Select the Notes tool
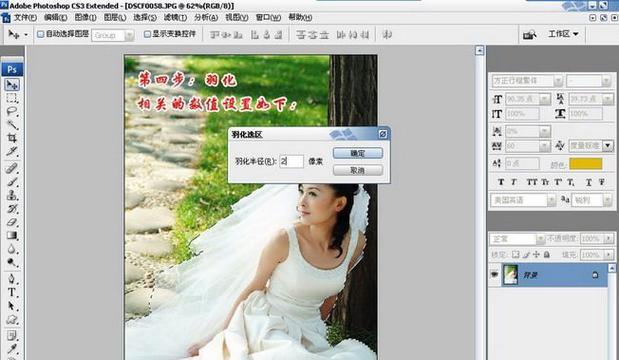The height and width of the screenshot is (360, 619). tap(12, 336)
